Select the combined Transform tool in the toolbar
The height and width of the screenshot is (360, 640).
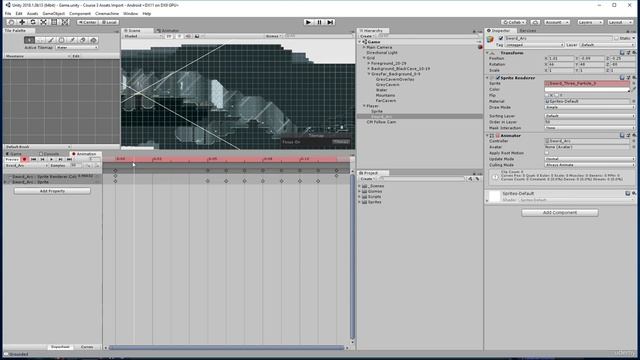[65, 22]
